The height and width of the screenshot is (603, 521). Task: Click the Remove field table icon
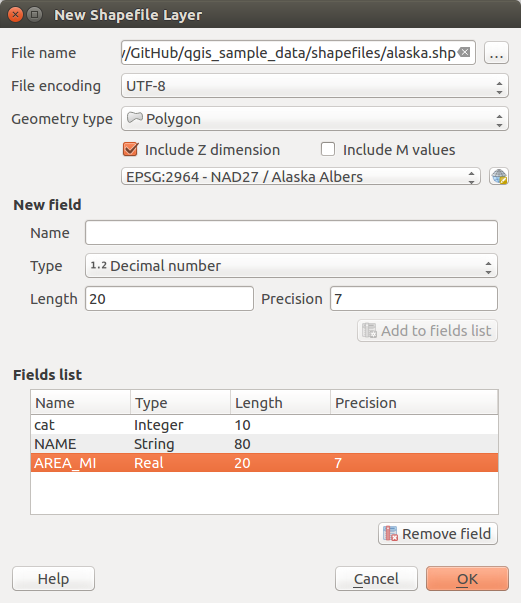pos(390,533)
